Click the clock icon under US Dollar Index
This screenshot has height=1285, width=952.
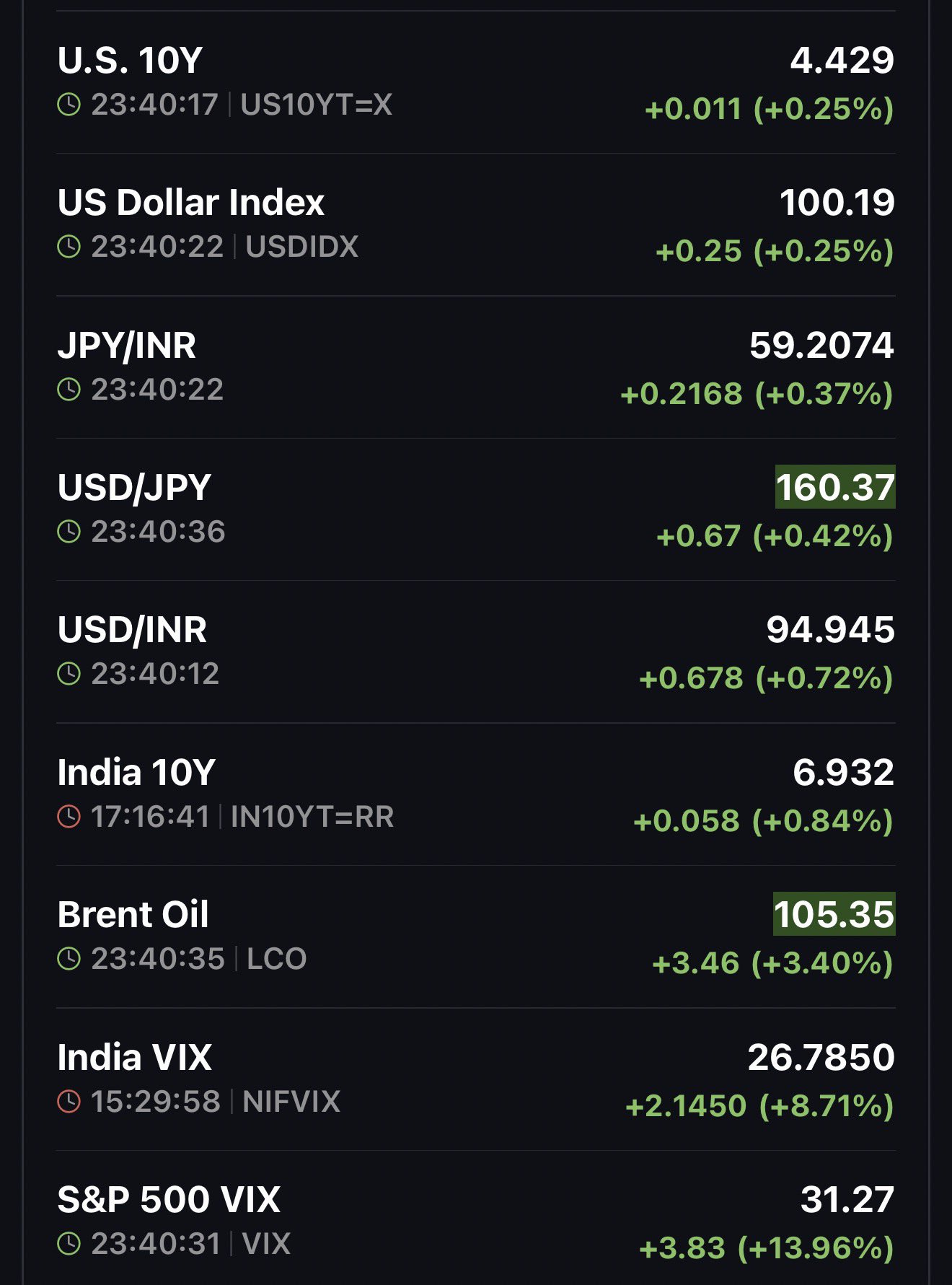[69, 247]
